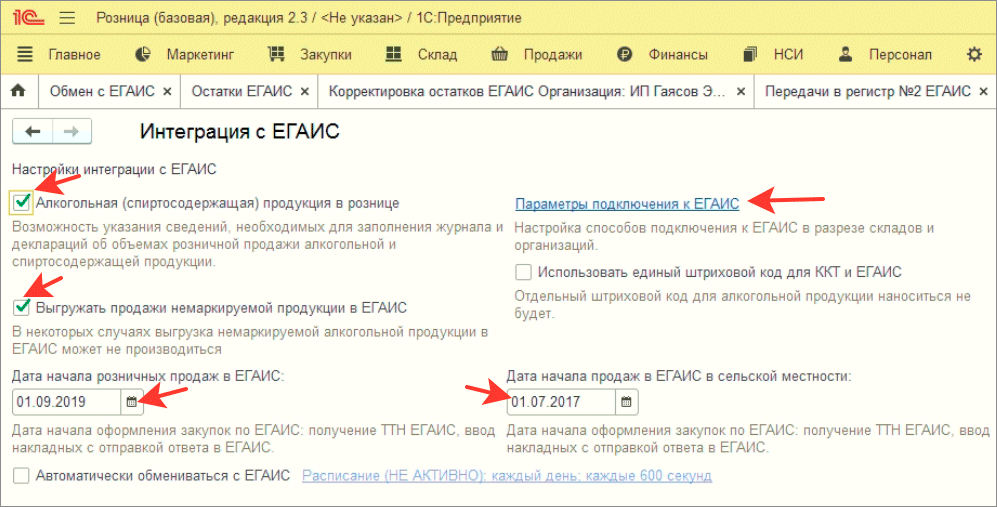Switch to the Остатки ЕГАИС tab
This screenshot has width=997, height=507.
click(242, 92)
